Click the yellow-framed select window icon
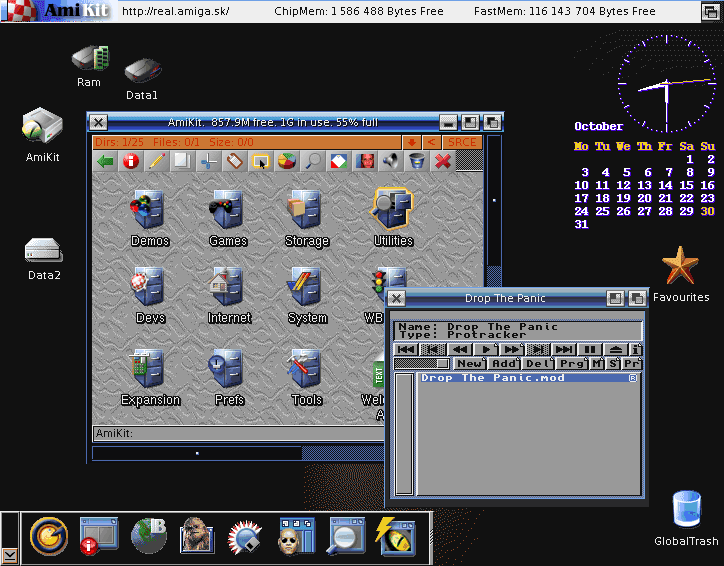Image resolution: width=724 pixels, height=566 pixels. coord(261,161)
